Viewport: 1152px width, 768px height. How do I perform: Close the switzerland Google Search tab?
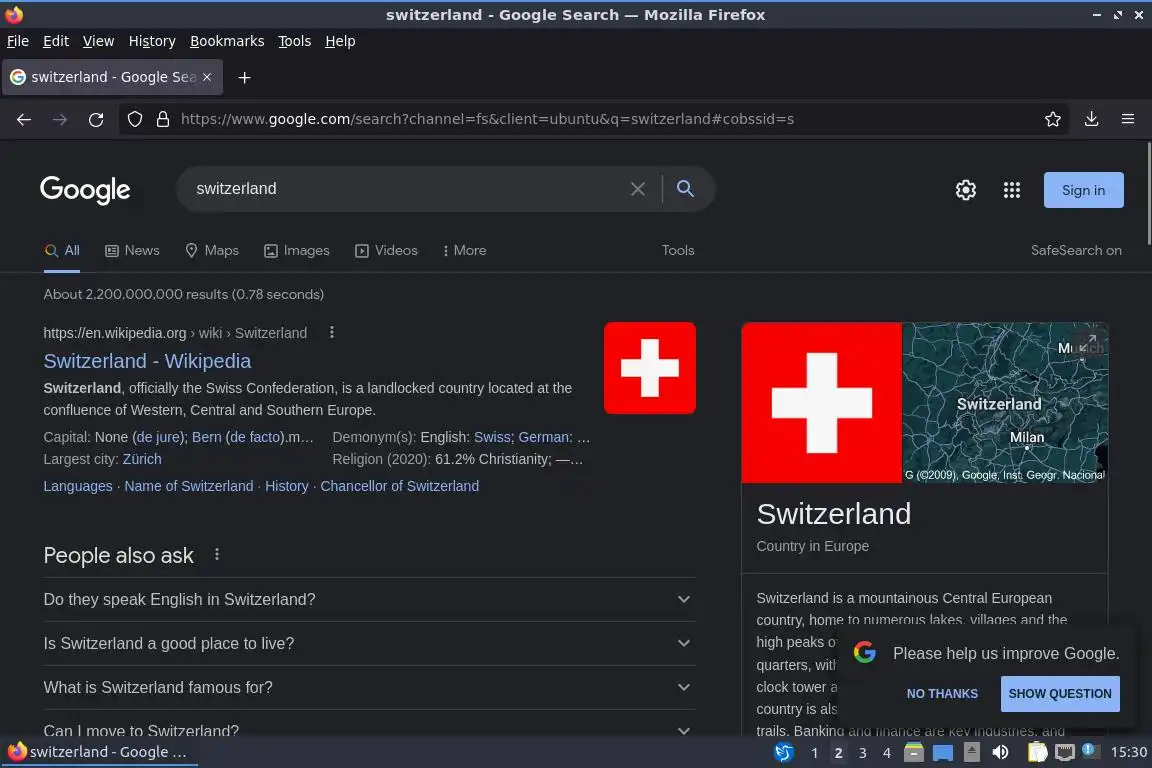pos(207,76)
